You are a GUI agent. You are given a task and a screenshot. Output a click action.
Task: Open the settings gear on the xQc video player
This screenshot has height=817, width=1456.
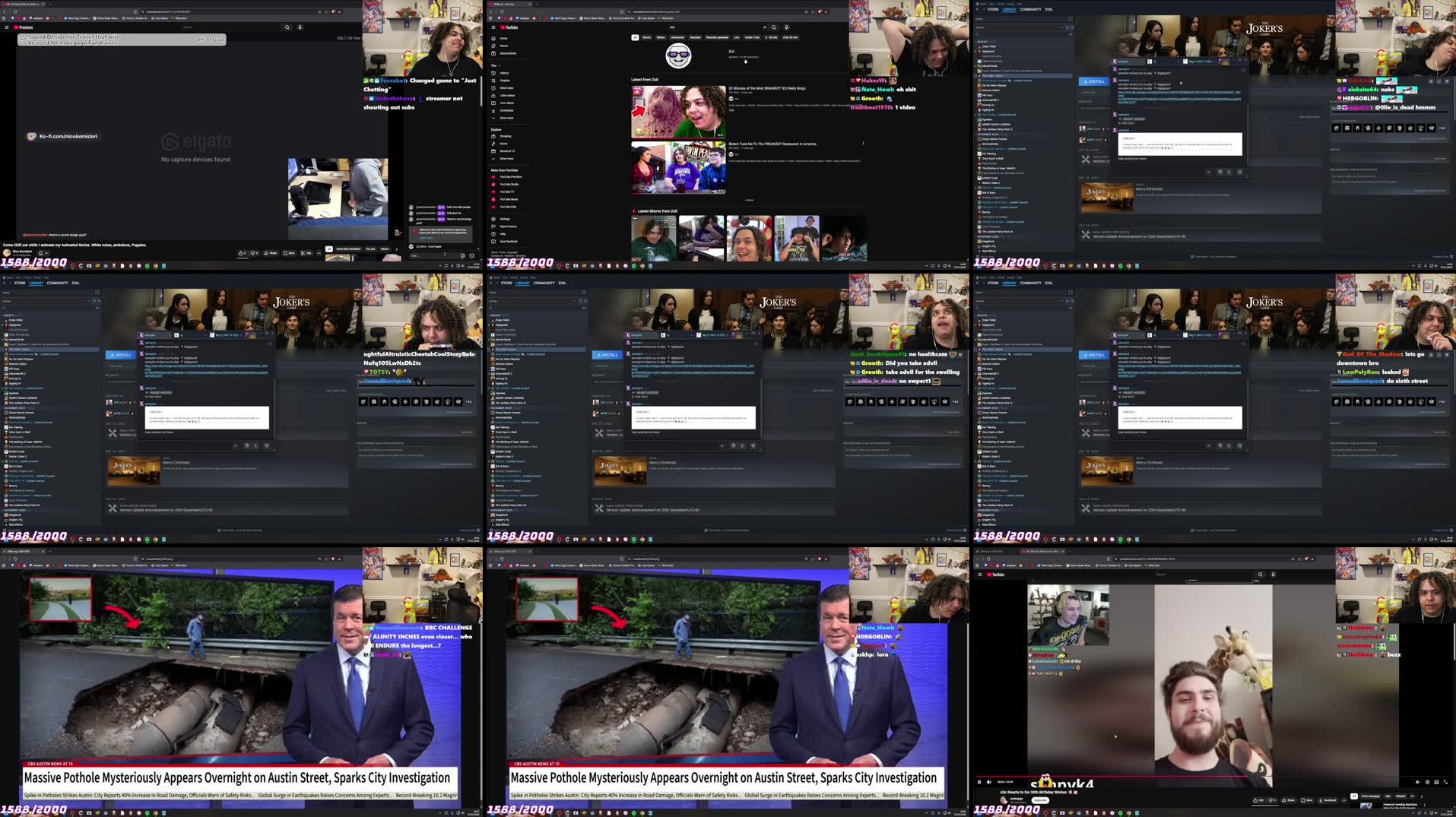1427,781
